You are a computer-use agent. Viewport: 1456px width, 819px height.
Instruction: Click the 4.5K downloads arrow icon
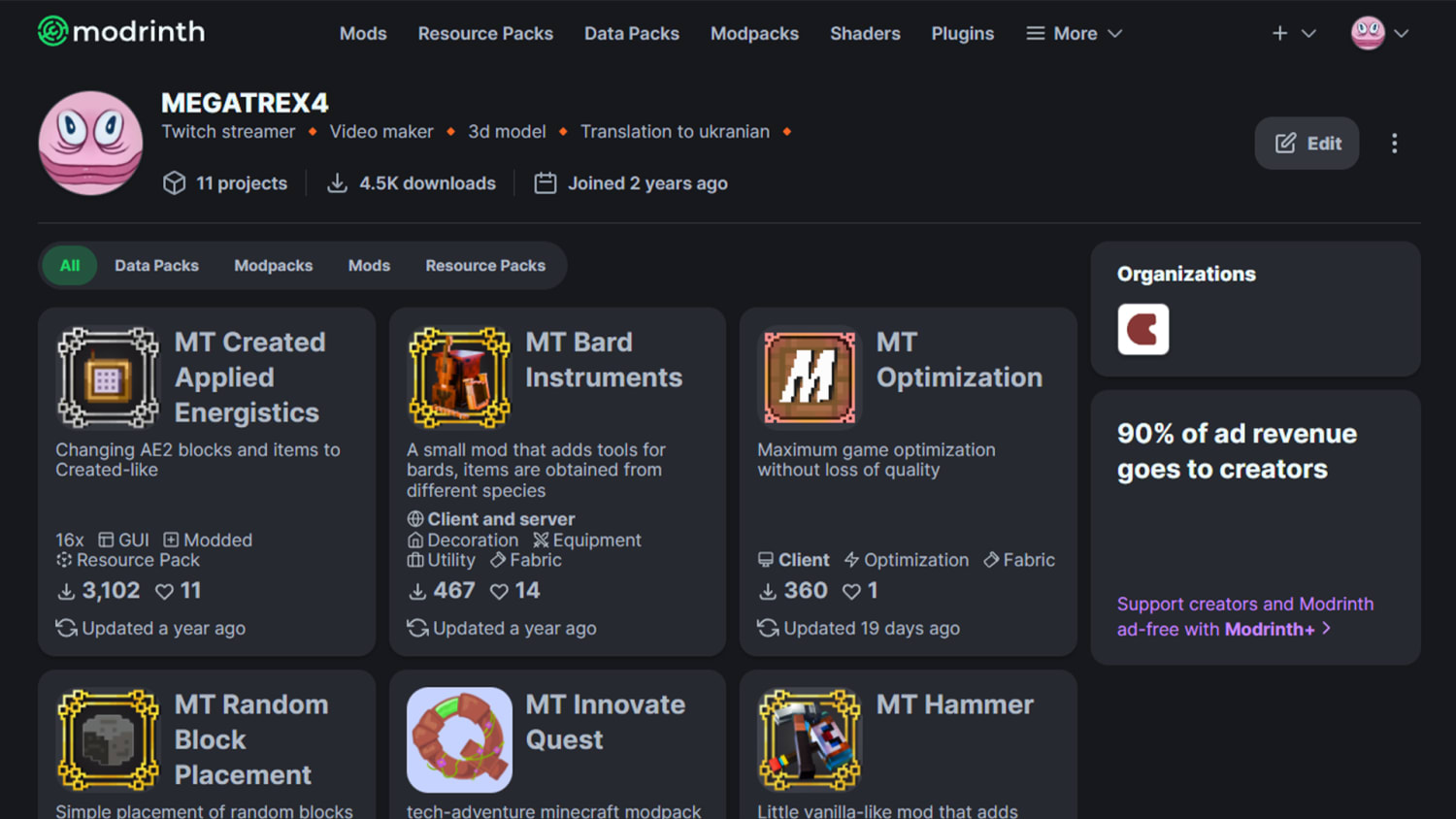[x=337, y=182]
